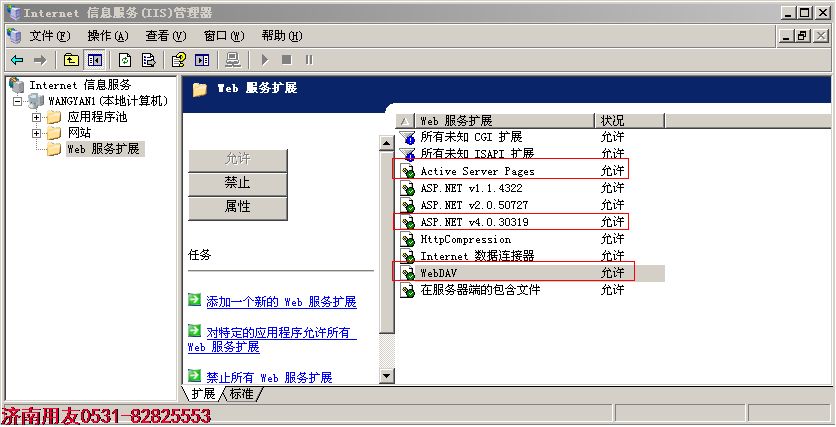Image resolution: width=836 pixels, height=427 pixels.
Task: Click the Back arrow toolbar icon
Action: (17, 60)
